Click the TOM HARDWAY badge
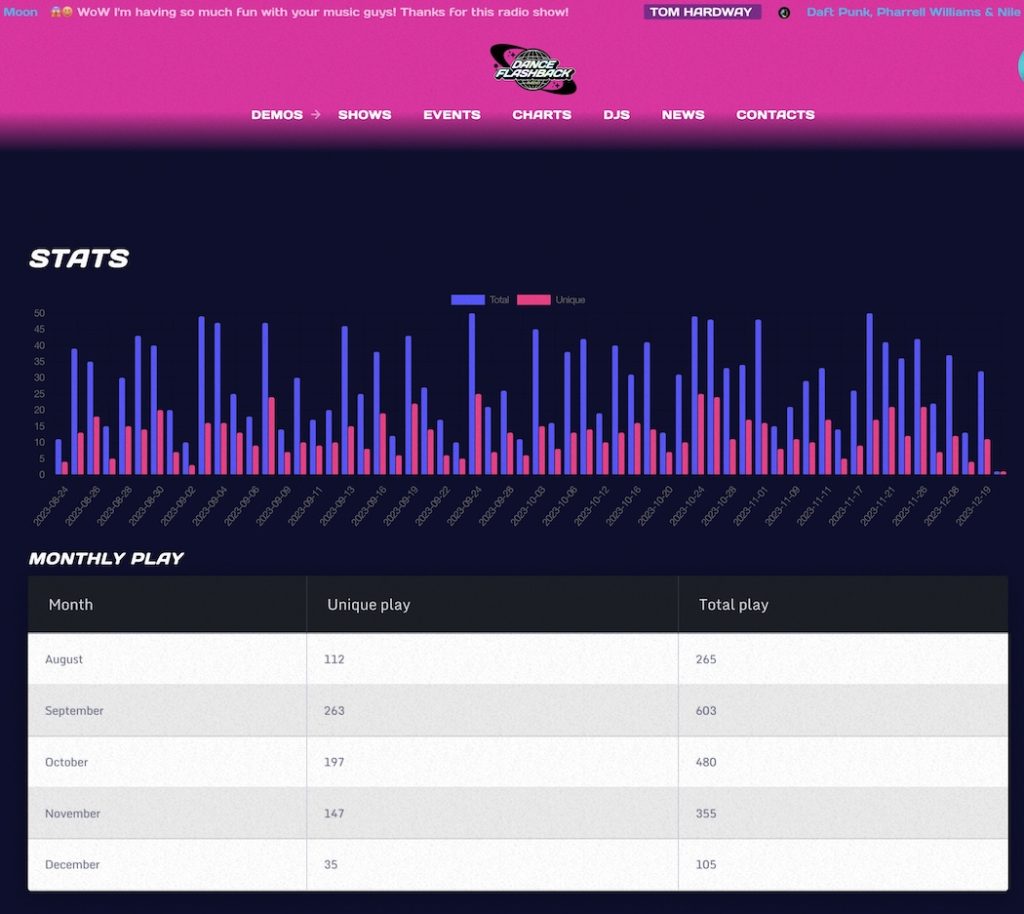This screenshot has width=1024, height=914. coord(701,12)
